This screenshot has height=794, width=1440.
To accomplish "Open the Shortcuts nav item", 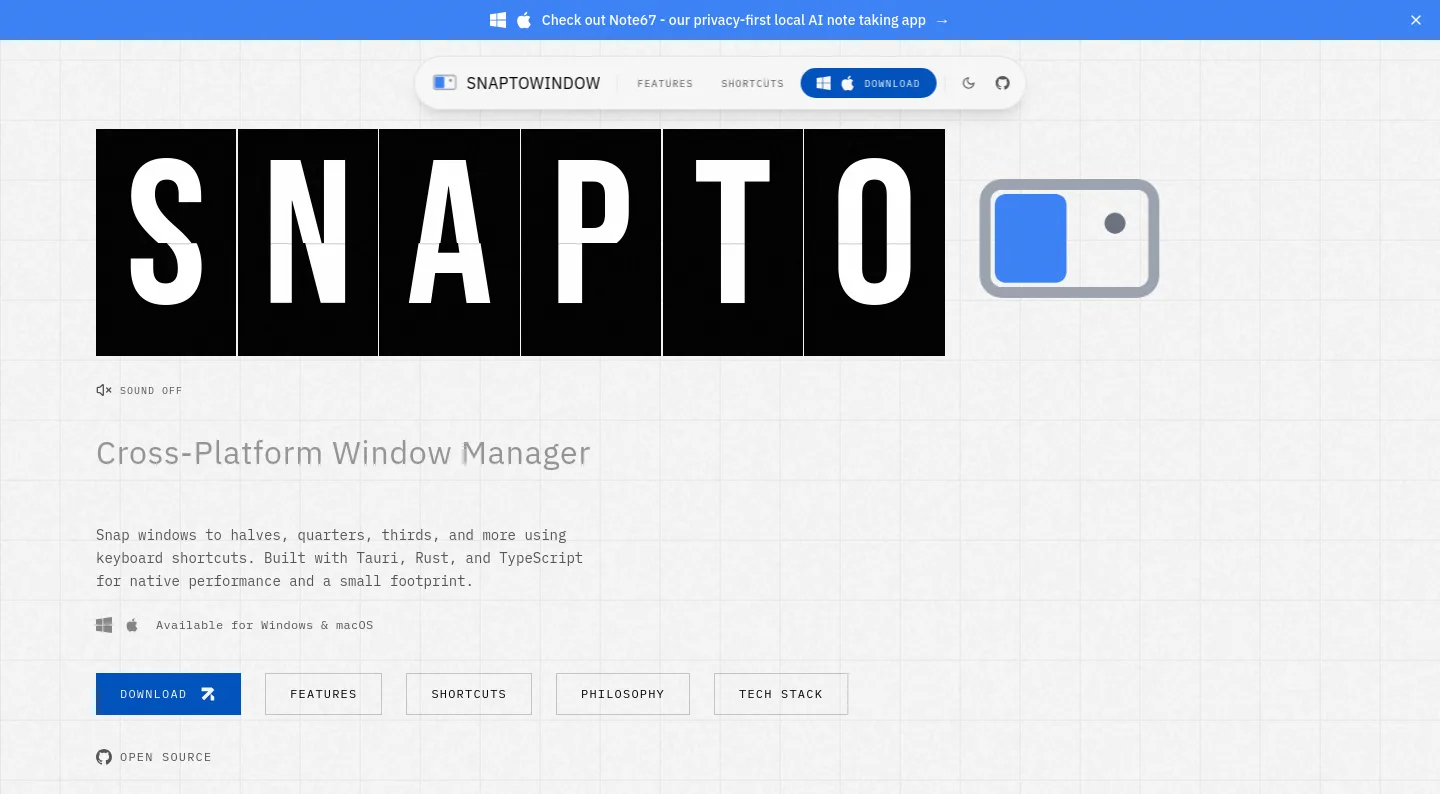I will (x=752, y=83).
